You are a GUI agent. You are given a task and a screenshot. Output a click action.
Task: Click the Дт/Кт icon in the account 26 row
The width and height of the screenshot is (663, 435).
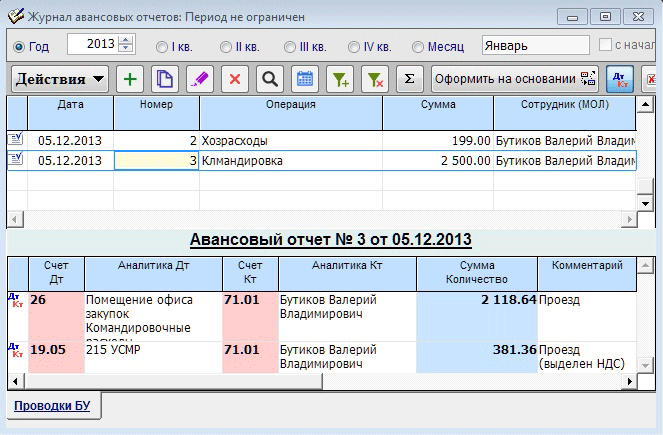pyautogui.click(x=16, y=300)
